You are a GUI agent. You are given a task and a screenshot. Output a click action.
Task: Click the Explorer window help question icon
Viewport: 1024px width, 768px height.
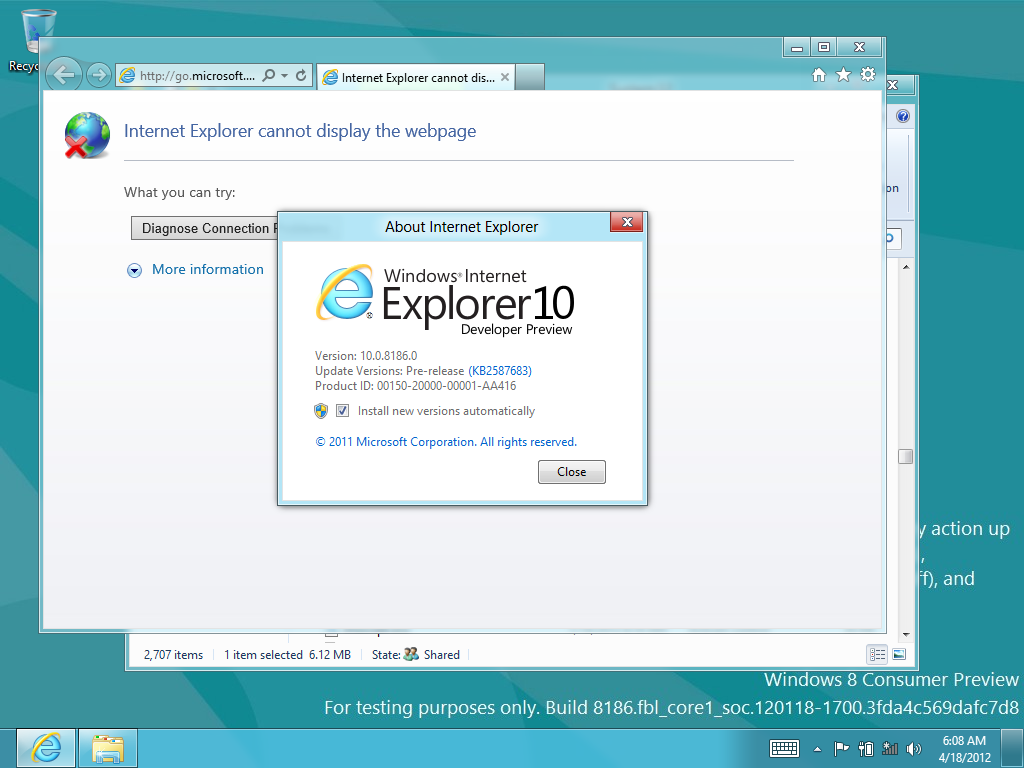click(x=903, y=116)
